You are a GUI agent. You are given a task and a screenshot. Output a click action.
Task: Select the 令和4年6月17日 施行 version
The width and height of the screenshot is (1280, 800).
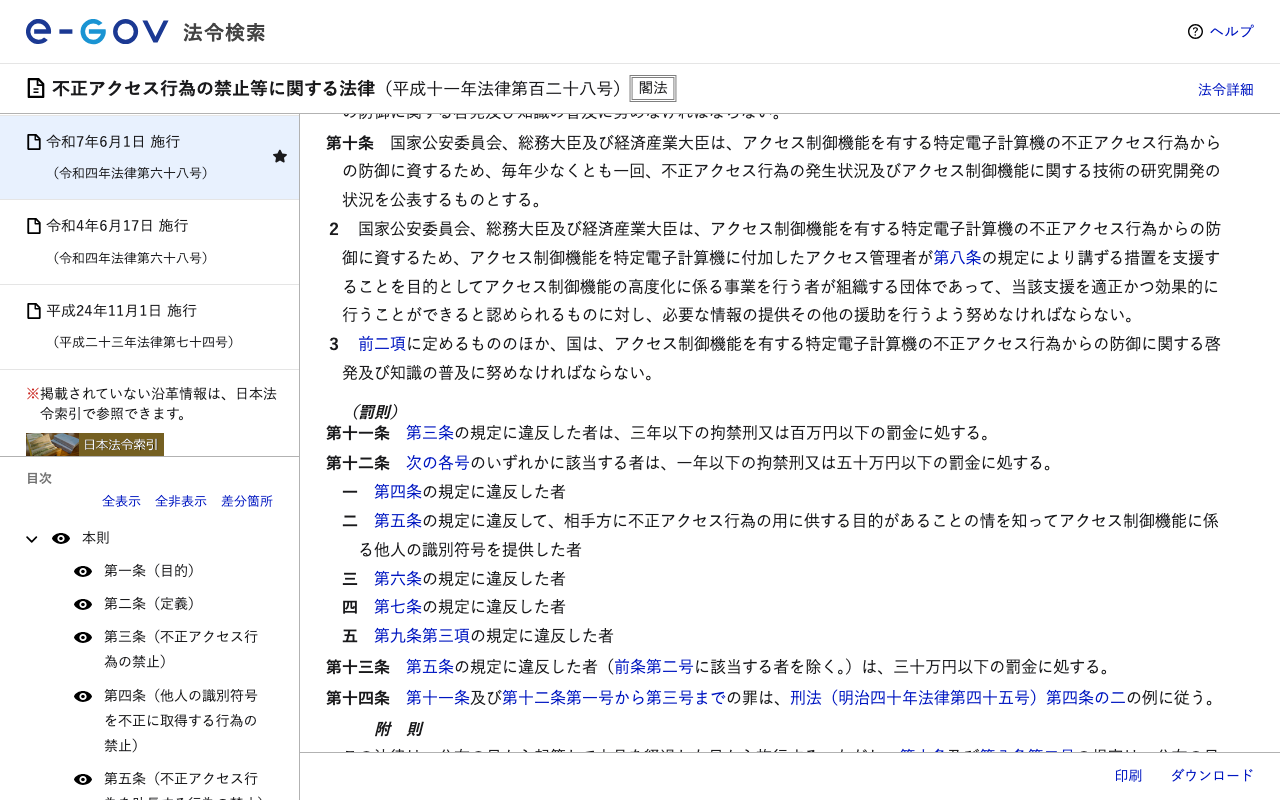tap(149, 242)
